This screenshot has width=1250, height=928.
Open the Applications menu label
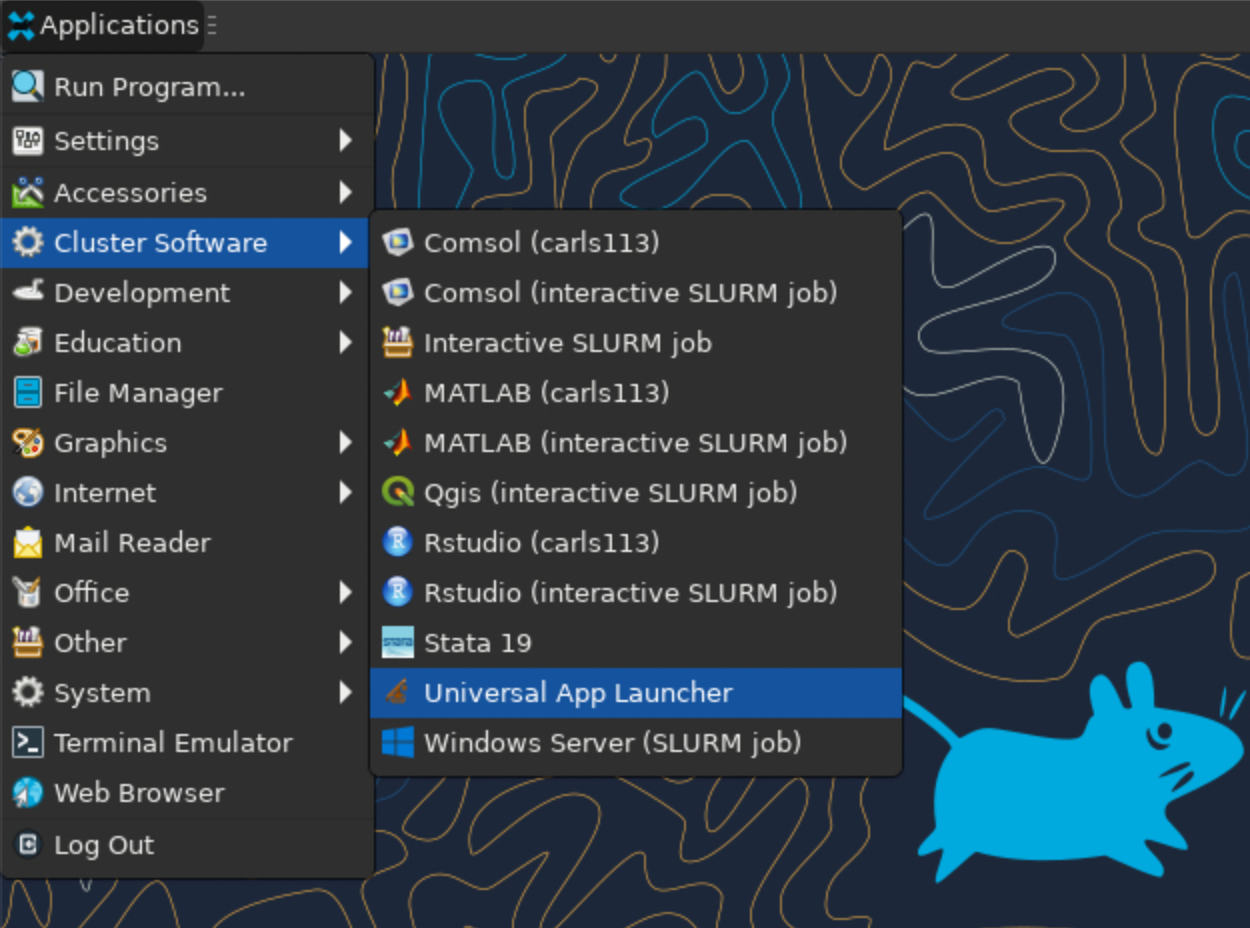click(x=119, y=26)
